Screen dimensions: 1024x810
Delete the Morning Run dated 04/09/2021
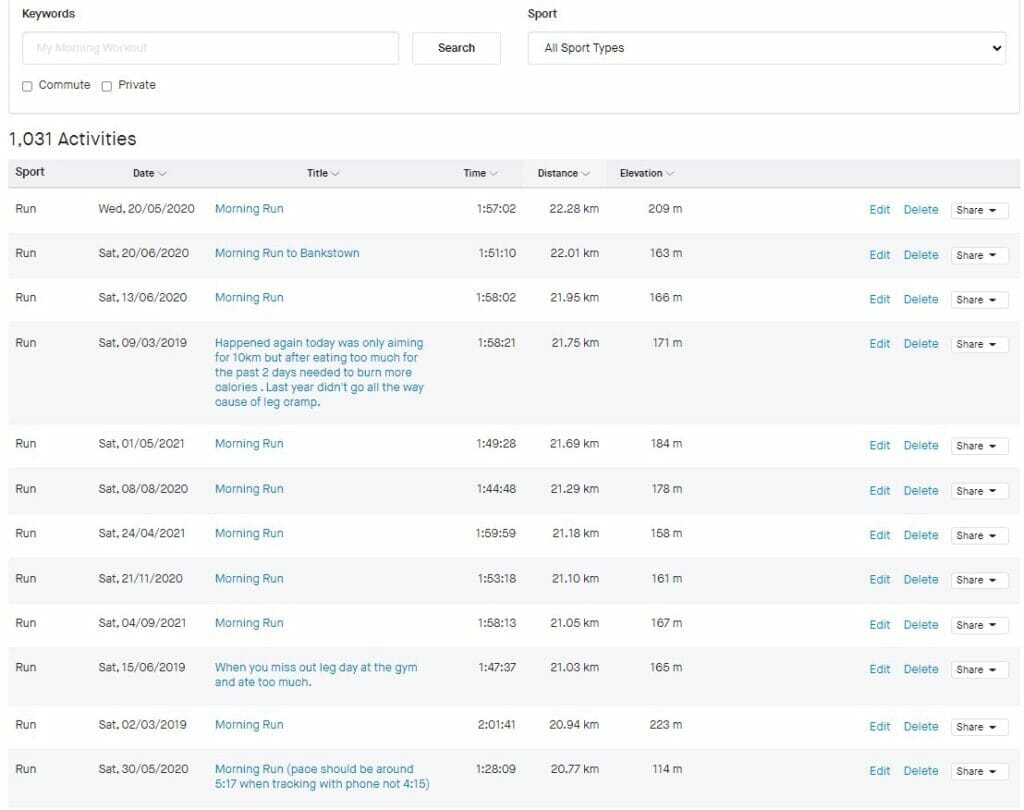click(920, 624)
